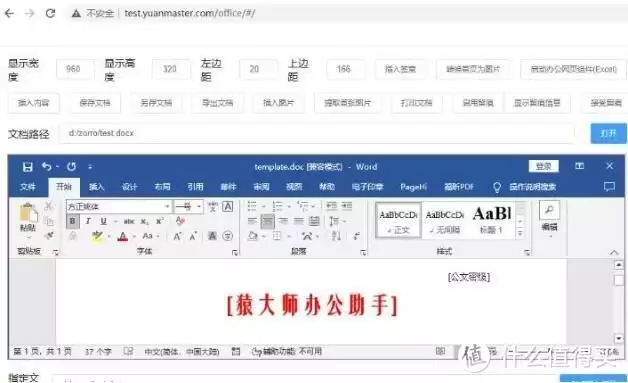
Task: Click the Format Painter brush icon
Action: [x=49, y=236]
